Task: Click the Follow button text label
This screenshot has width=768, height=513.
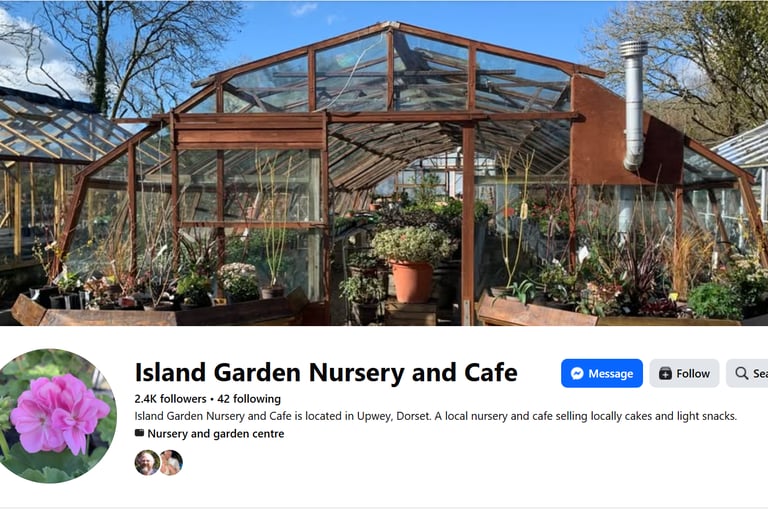Action: point(693,374)
